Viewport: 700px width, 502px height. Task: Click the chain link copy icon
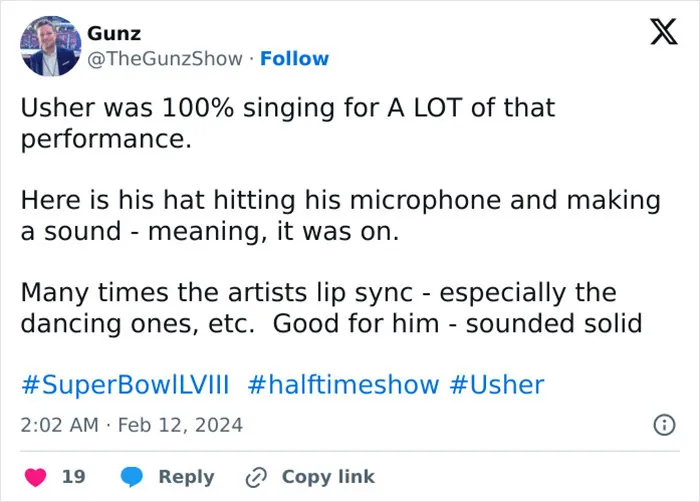tap(256, 477)
